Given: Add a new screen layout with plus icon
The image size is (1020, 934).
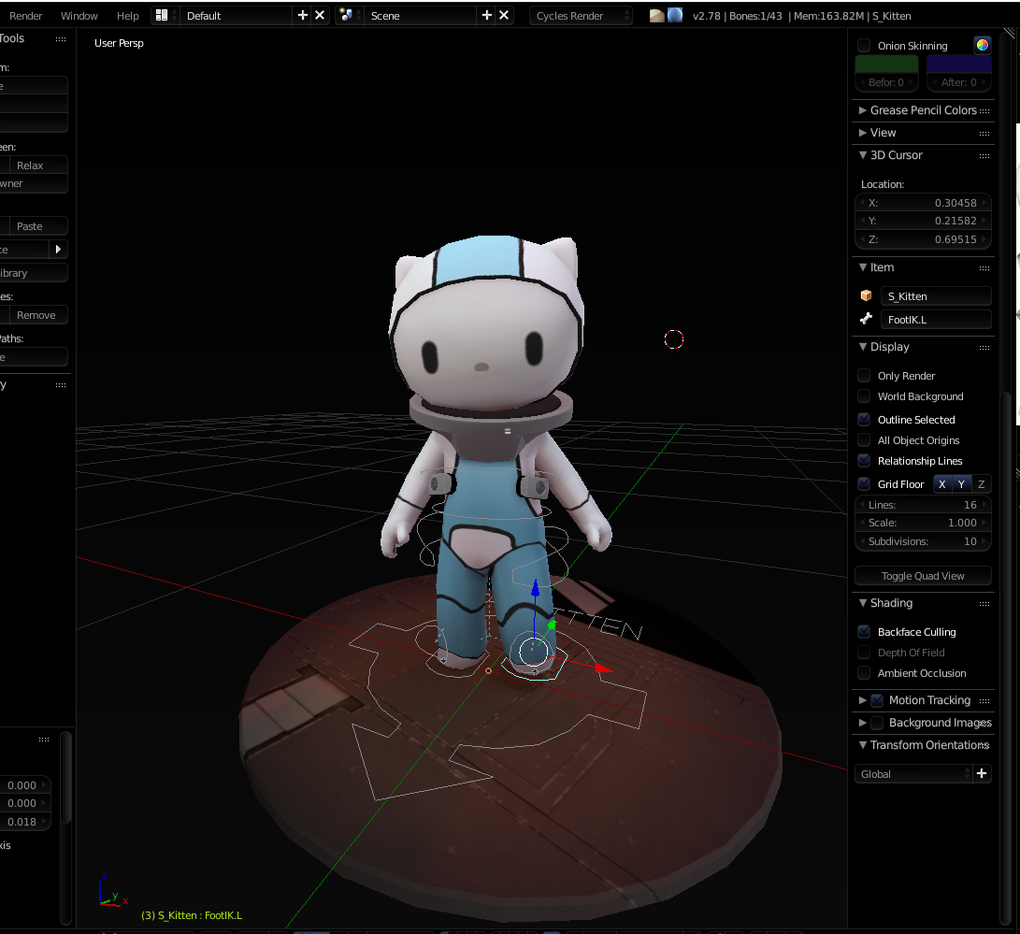Looking at the screenshot, I should pos(303,16).
